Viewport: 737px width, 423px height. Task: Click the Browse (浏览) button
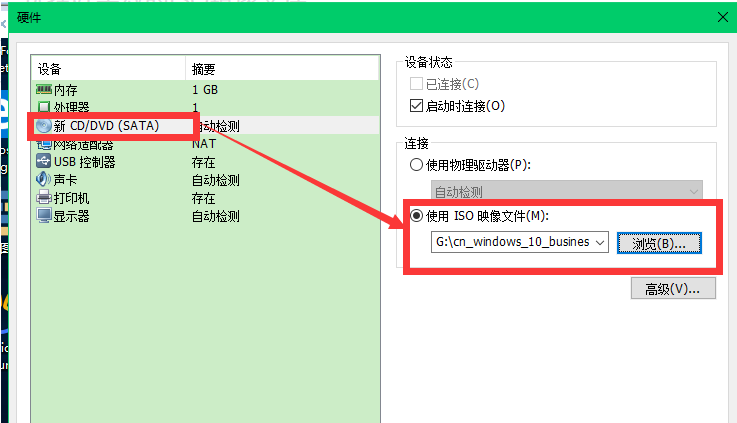pos(659,243)
